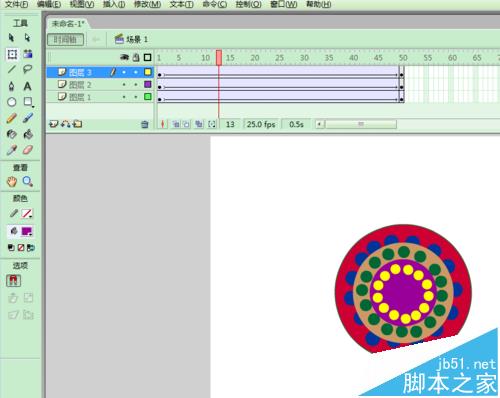Screen dimensions: 500x398
Task: Toggle the lock all layers icon
Action: point(136,57)
